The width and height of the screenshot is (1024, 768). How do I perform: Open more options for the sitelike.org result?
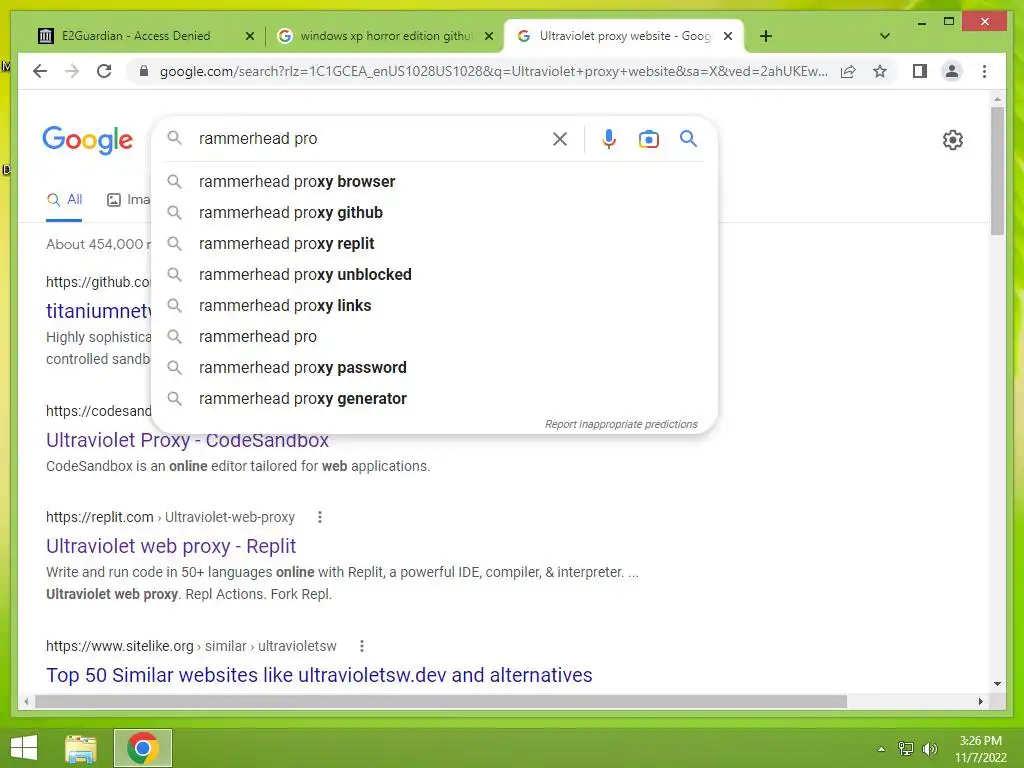362,647
